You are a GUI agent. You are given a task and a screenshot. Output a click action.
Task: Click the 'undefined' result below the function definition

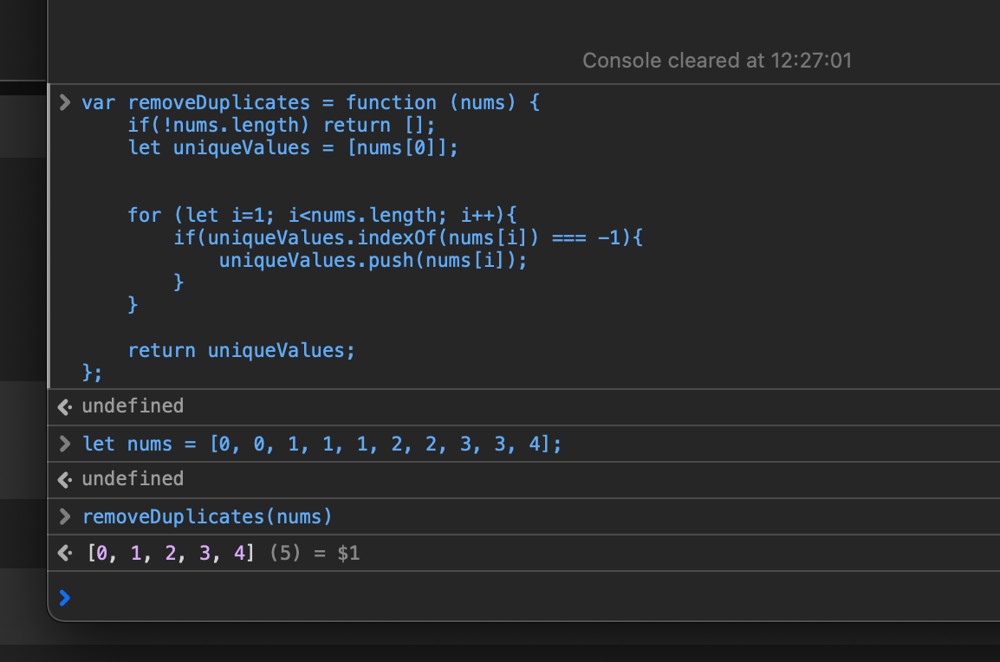(x=133, y=406)
